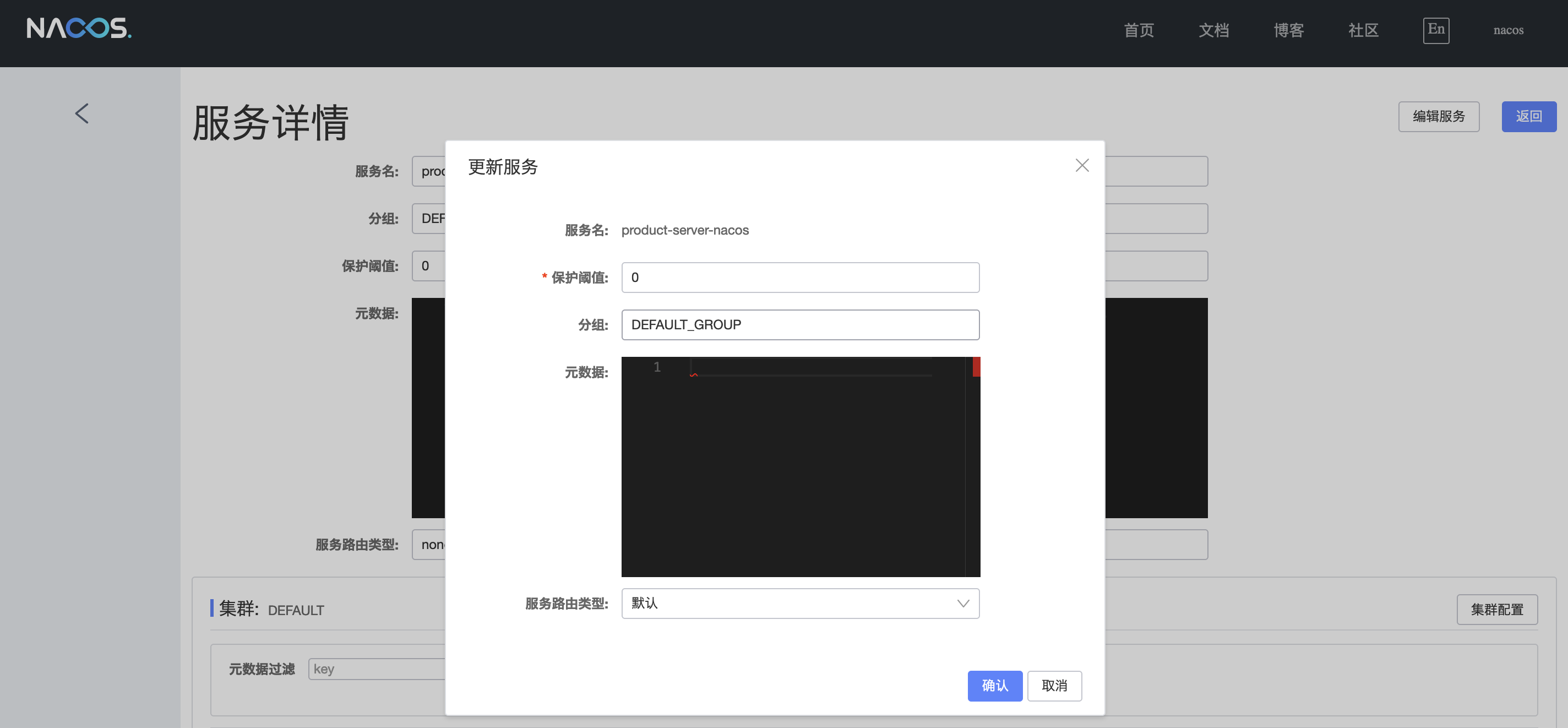This screenshot has height=728, width=1568.
Task: Open the 社区 navigation item
Action: [1363, 30]
